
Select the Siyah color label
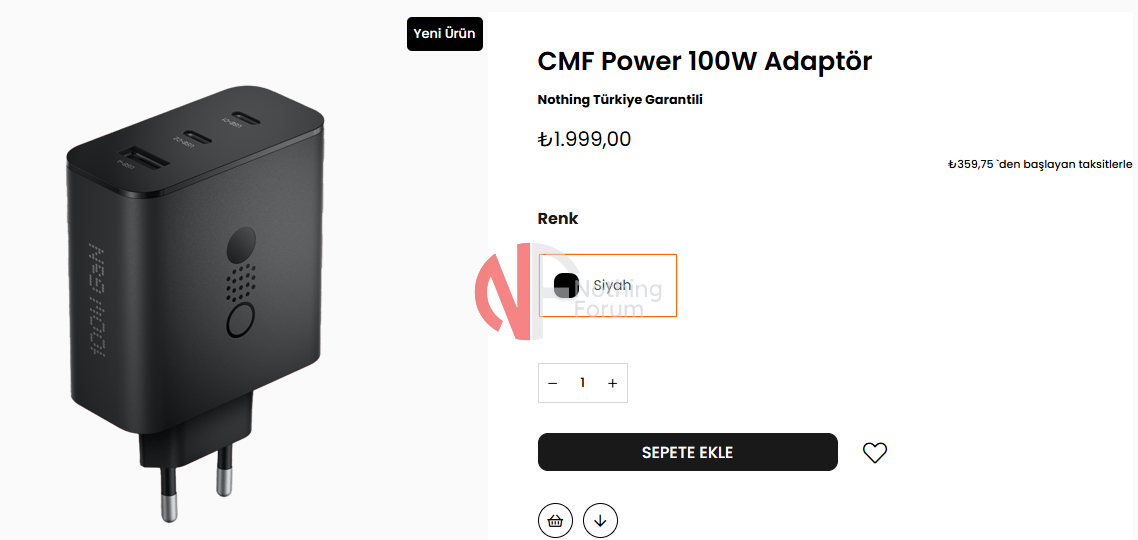point(612,285)
